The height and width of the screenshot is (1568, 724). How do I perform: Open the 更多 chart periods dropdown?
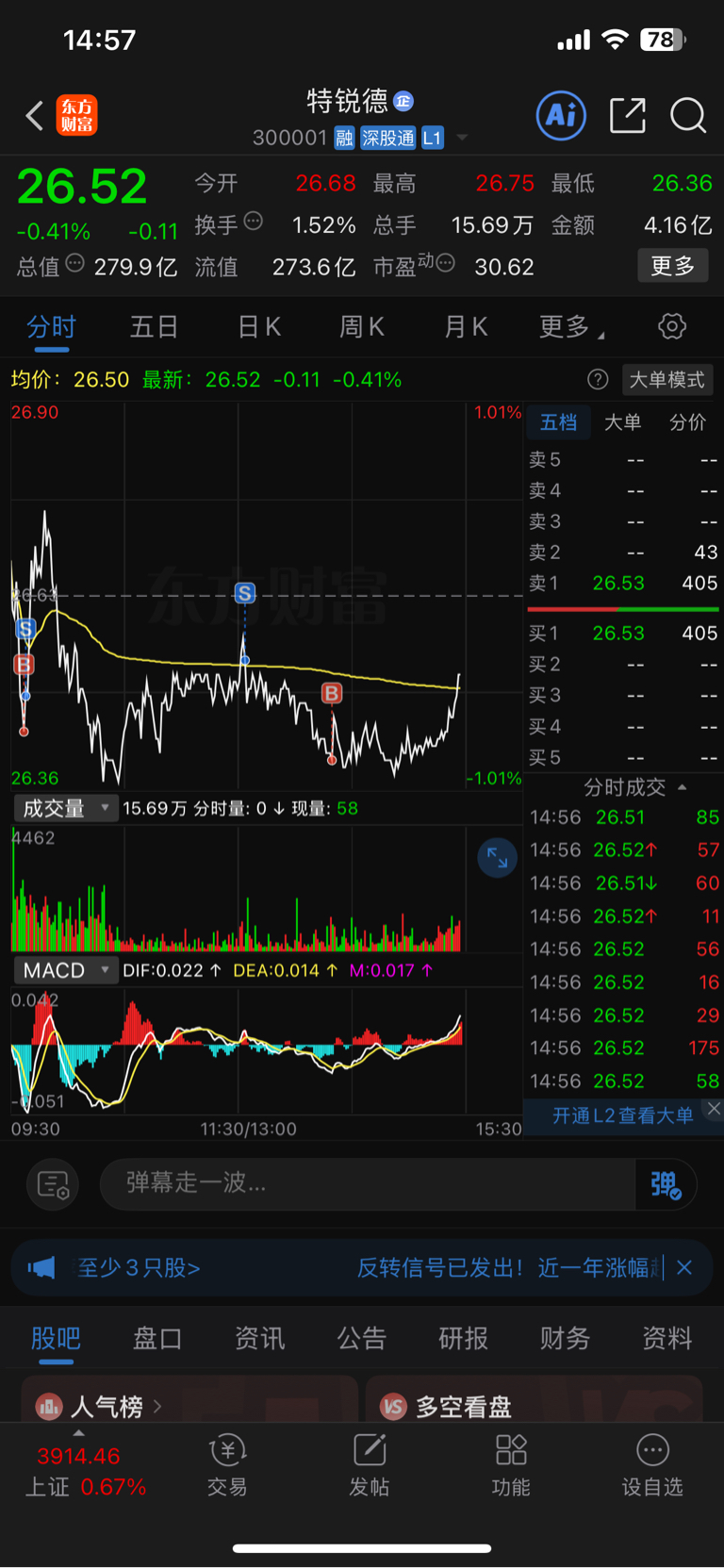[x=571, y=327]
